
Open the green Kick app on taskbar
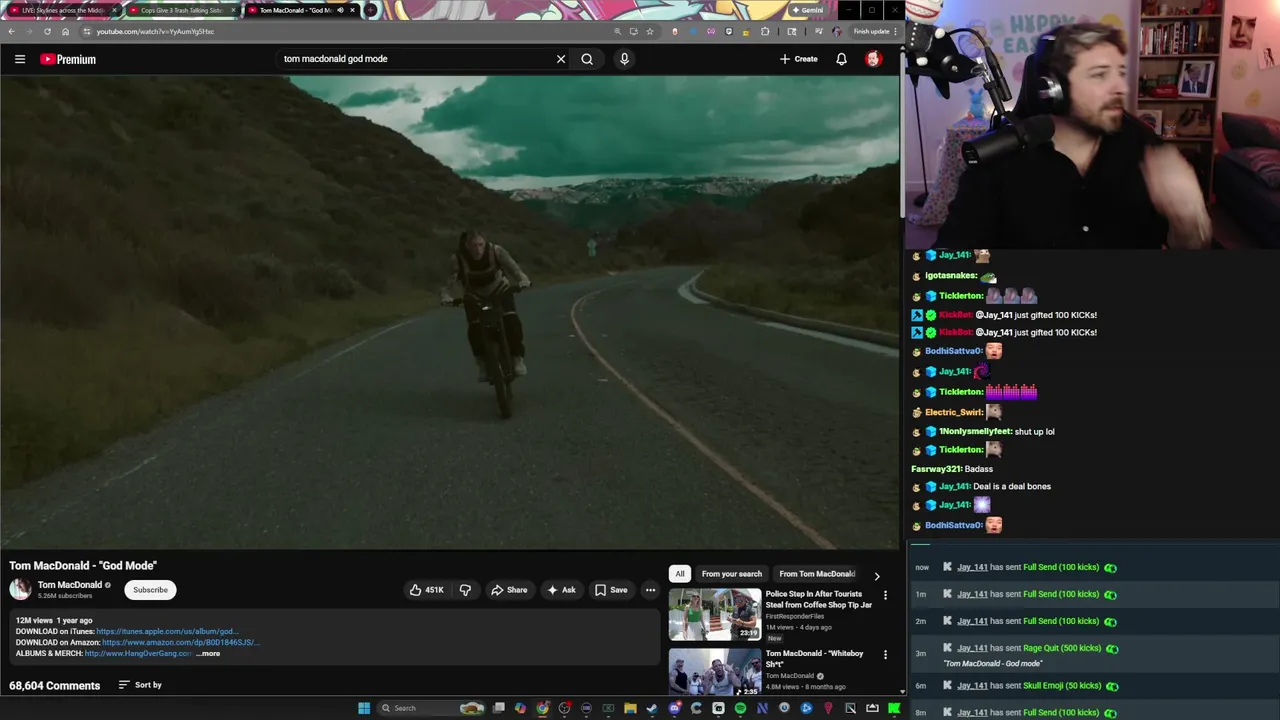(x=894, y=708)
